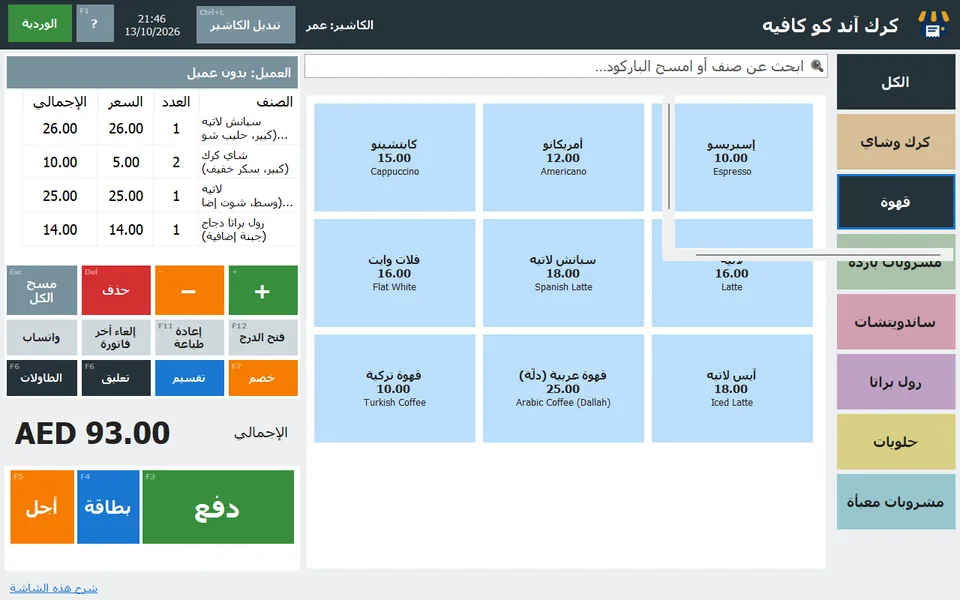Select the الكل category tab

pyautogui.click(x=896, y=82)
